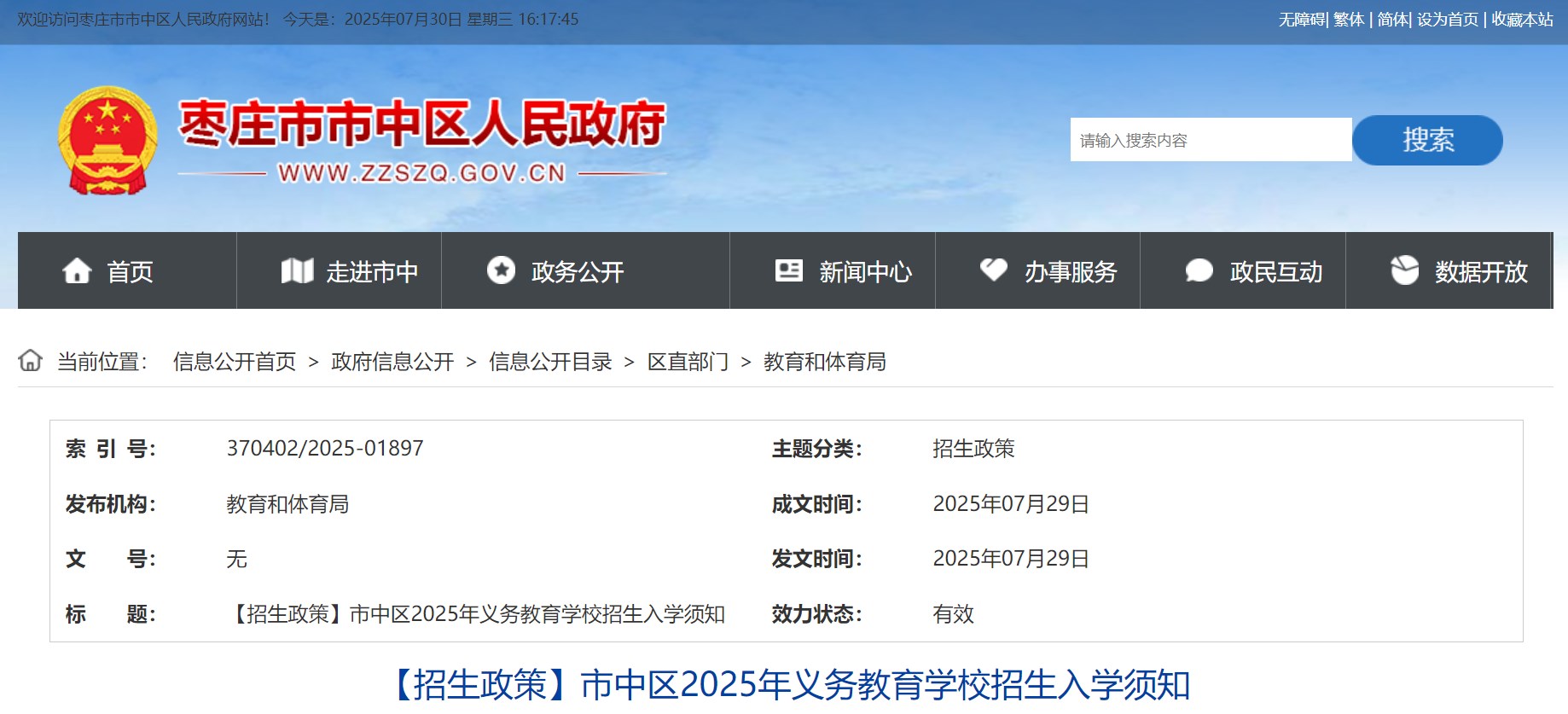Viewport: 1568px width, 714px height.
Task: Focus the 请输入搜索内容 search field
Action: [x=1210, y=140]
